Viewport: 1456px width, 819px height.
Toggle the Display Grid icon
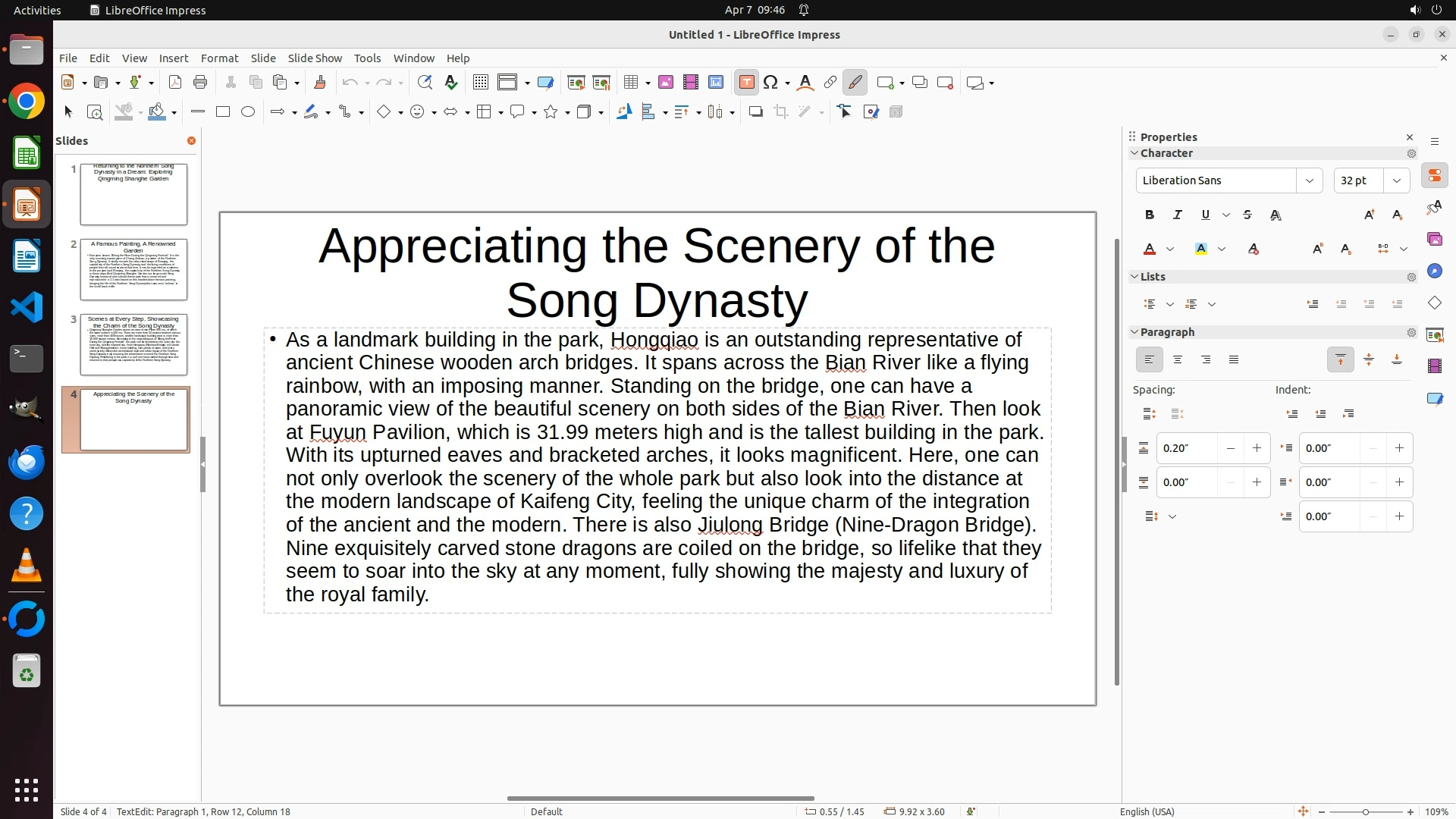(x=480, y=83)
